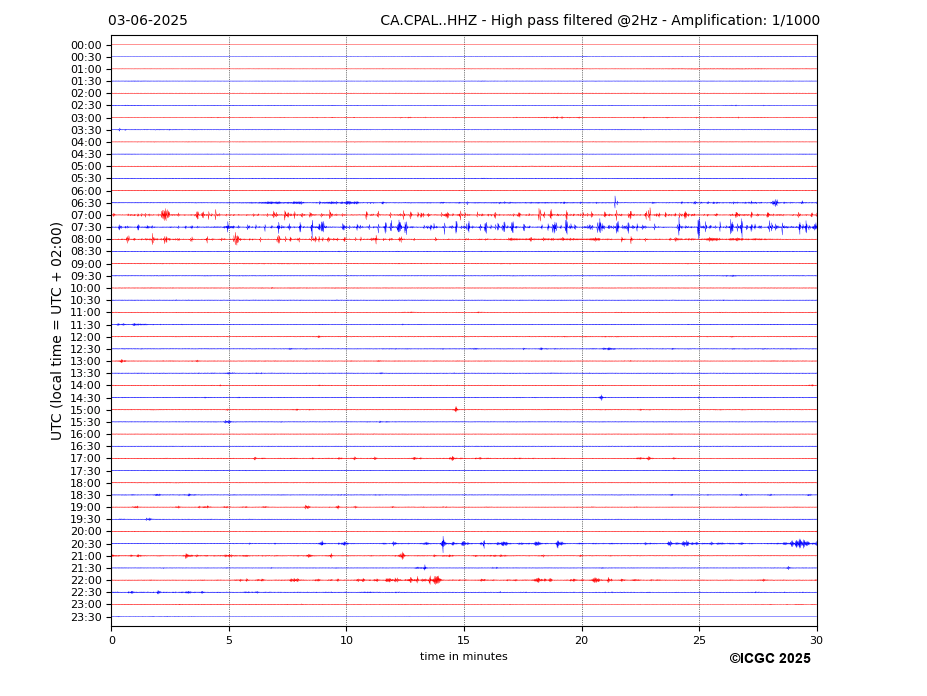Click the 09:30 row label
Screen dimensions: 927x696
point(86,276)
